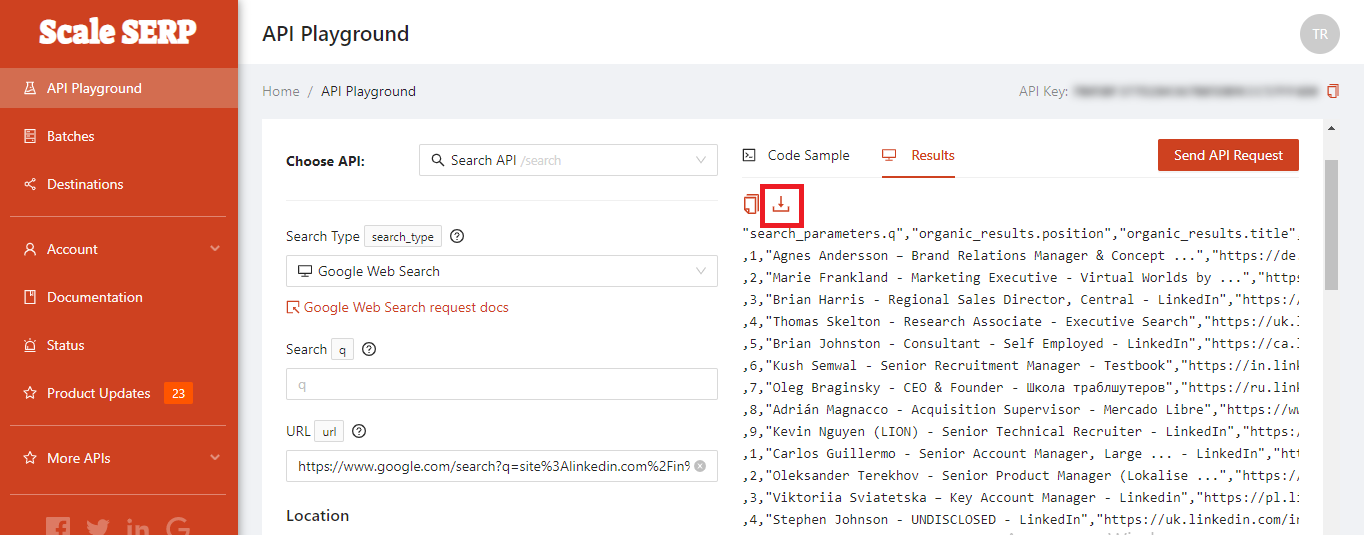
Task: Open help for the Search q parameter
Action: 369,349
